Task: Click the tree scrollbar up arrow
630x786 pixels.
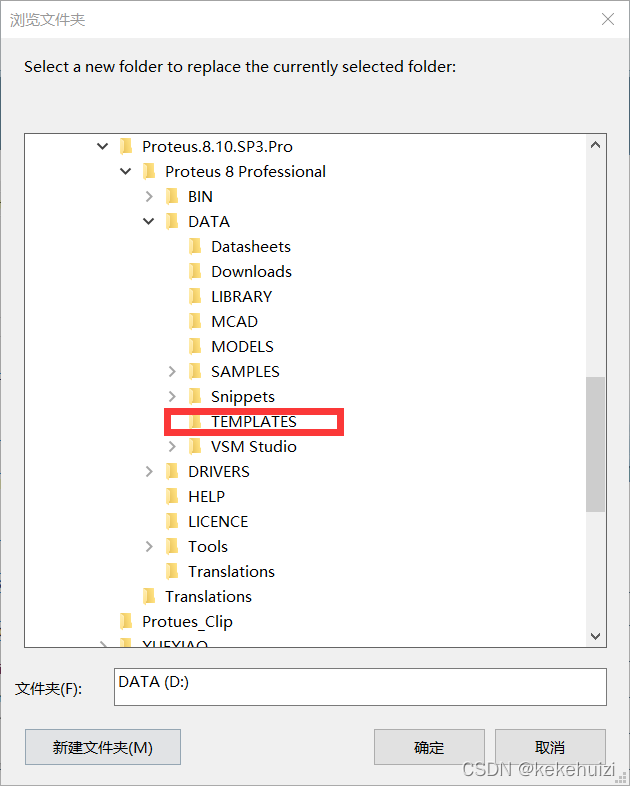Action: [x=595, y=145]
